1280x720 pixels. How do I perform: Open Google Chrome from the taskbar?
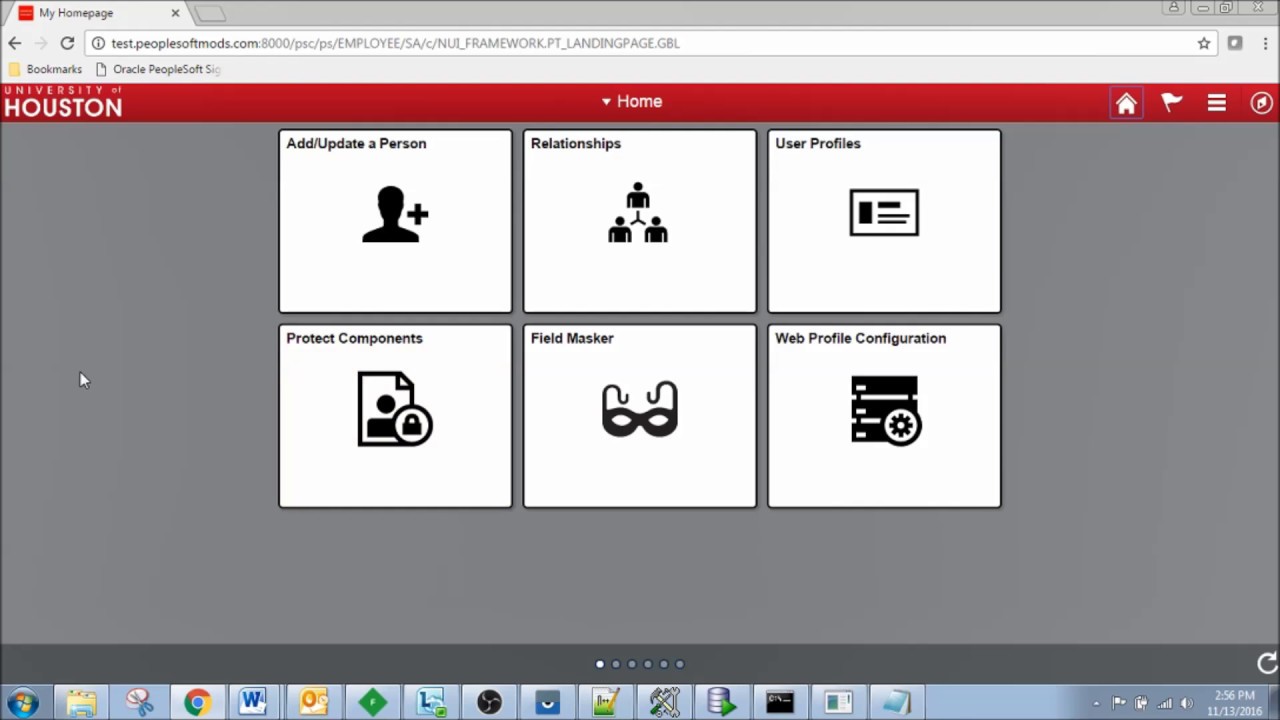(197, 702)
